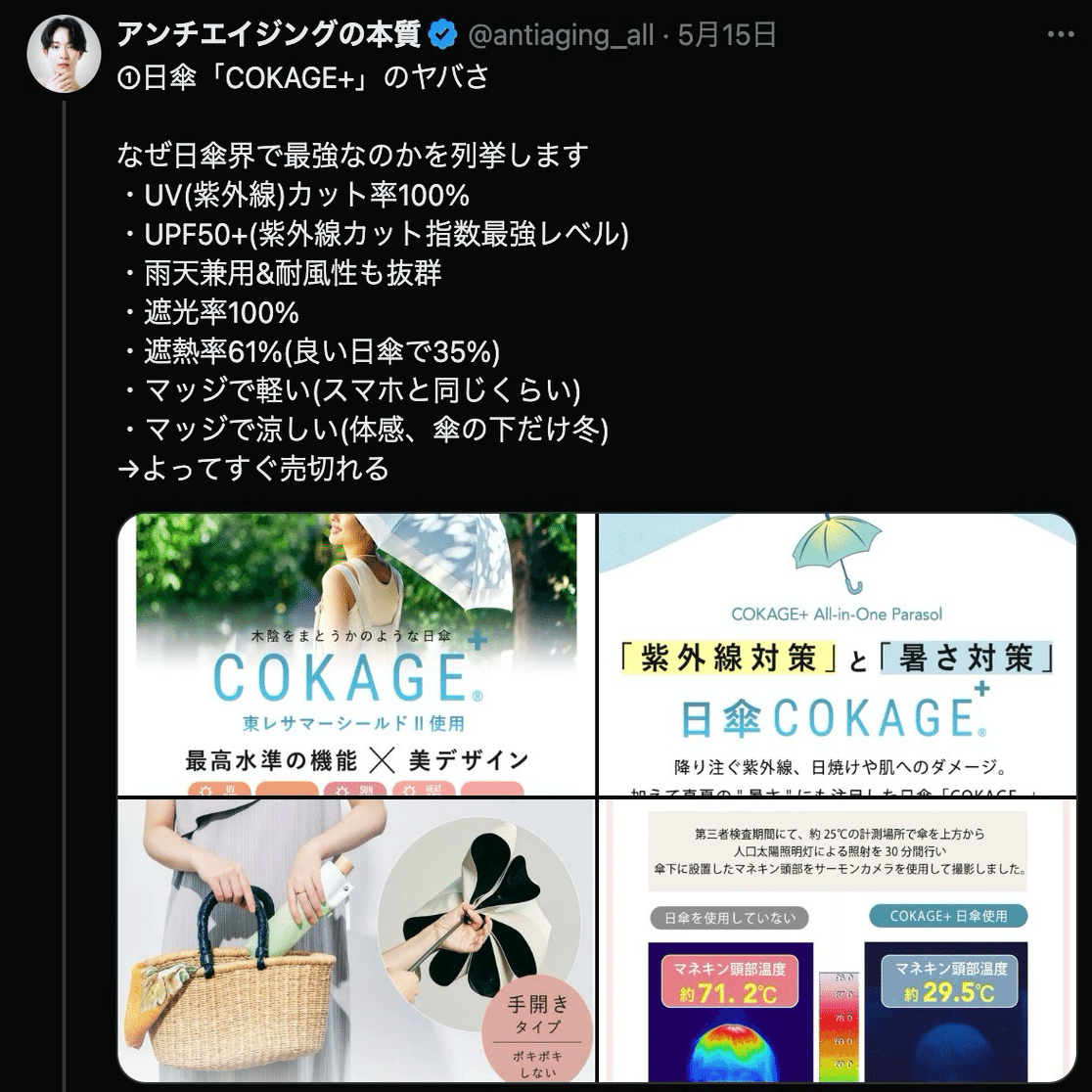Open the COKAGE+ All-in-One Parasol image
This screenshot has width=1092, height=1092.
pos(838,654)
